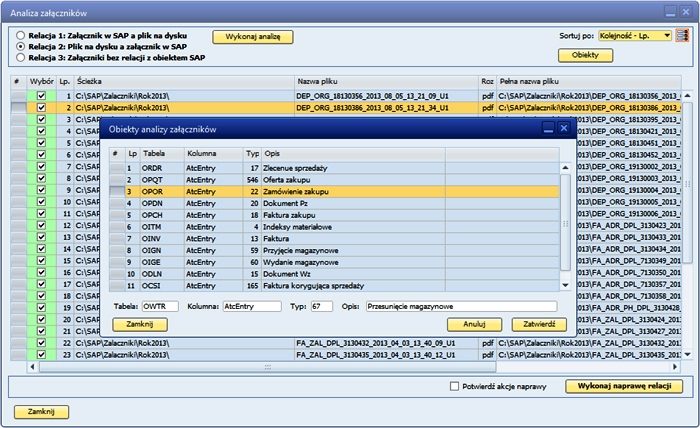
Task: Click the Opis field Przesunięcie magazynowe
Action: (x=461, y=307)
